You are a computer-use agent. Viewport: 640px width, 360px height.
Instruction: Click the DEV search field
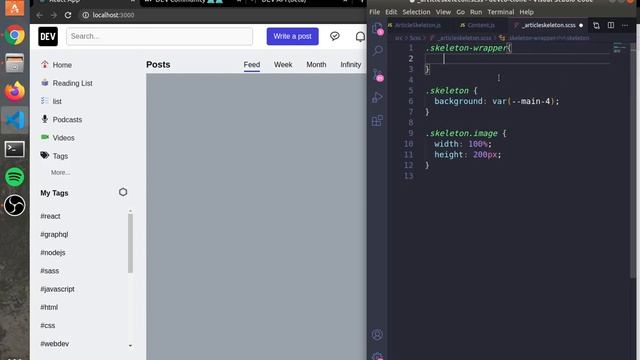[x=160, y=36]
